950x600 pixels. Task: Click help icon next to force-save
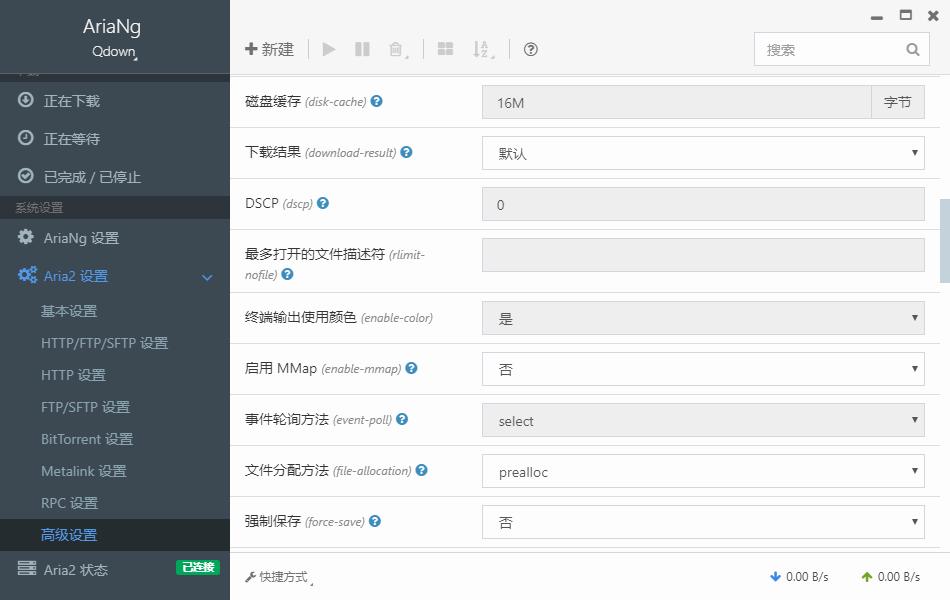tap(375, 521)
